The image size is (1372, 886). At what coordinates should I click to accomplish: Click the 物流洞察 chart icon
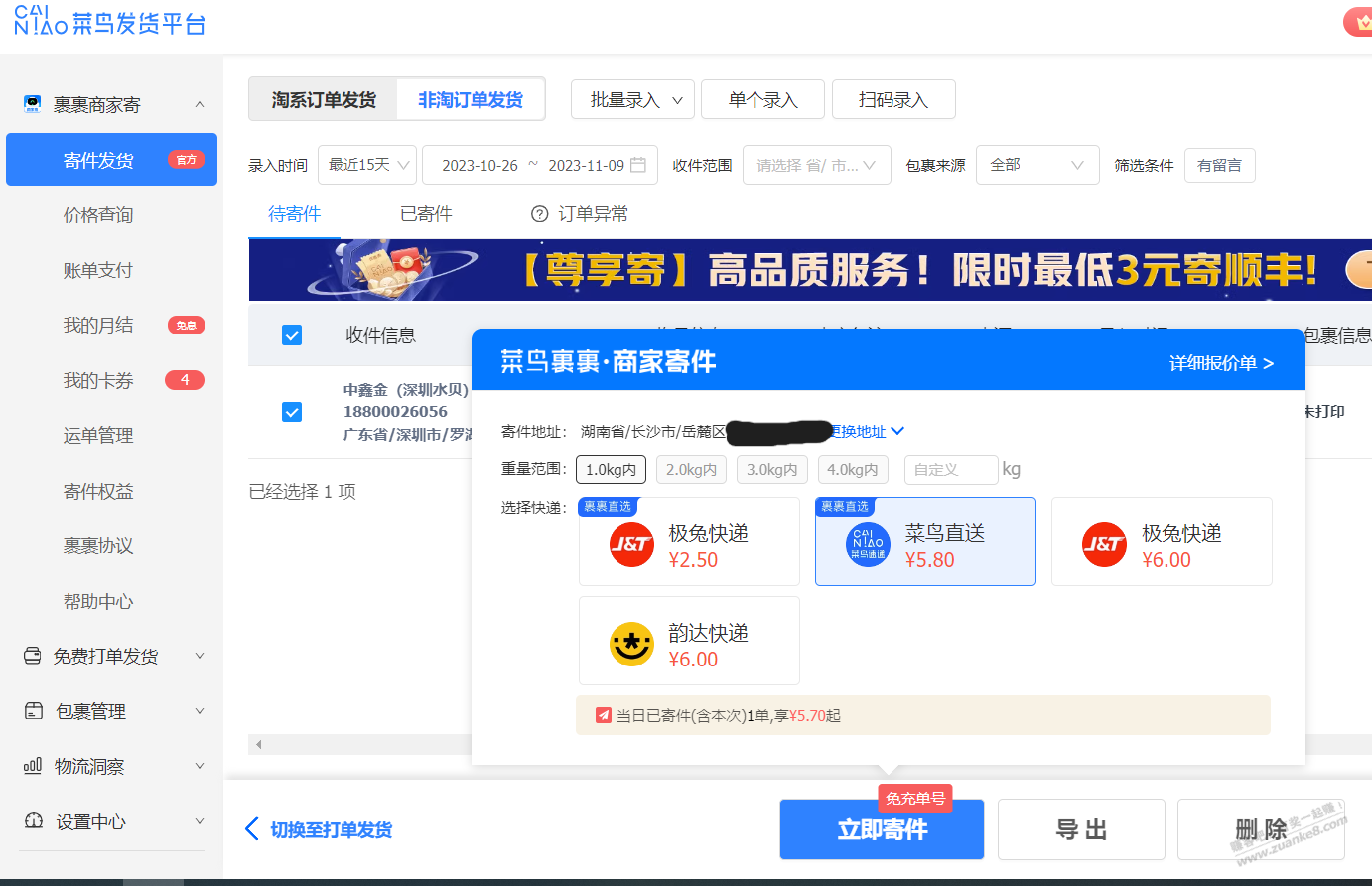[33, 766]
